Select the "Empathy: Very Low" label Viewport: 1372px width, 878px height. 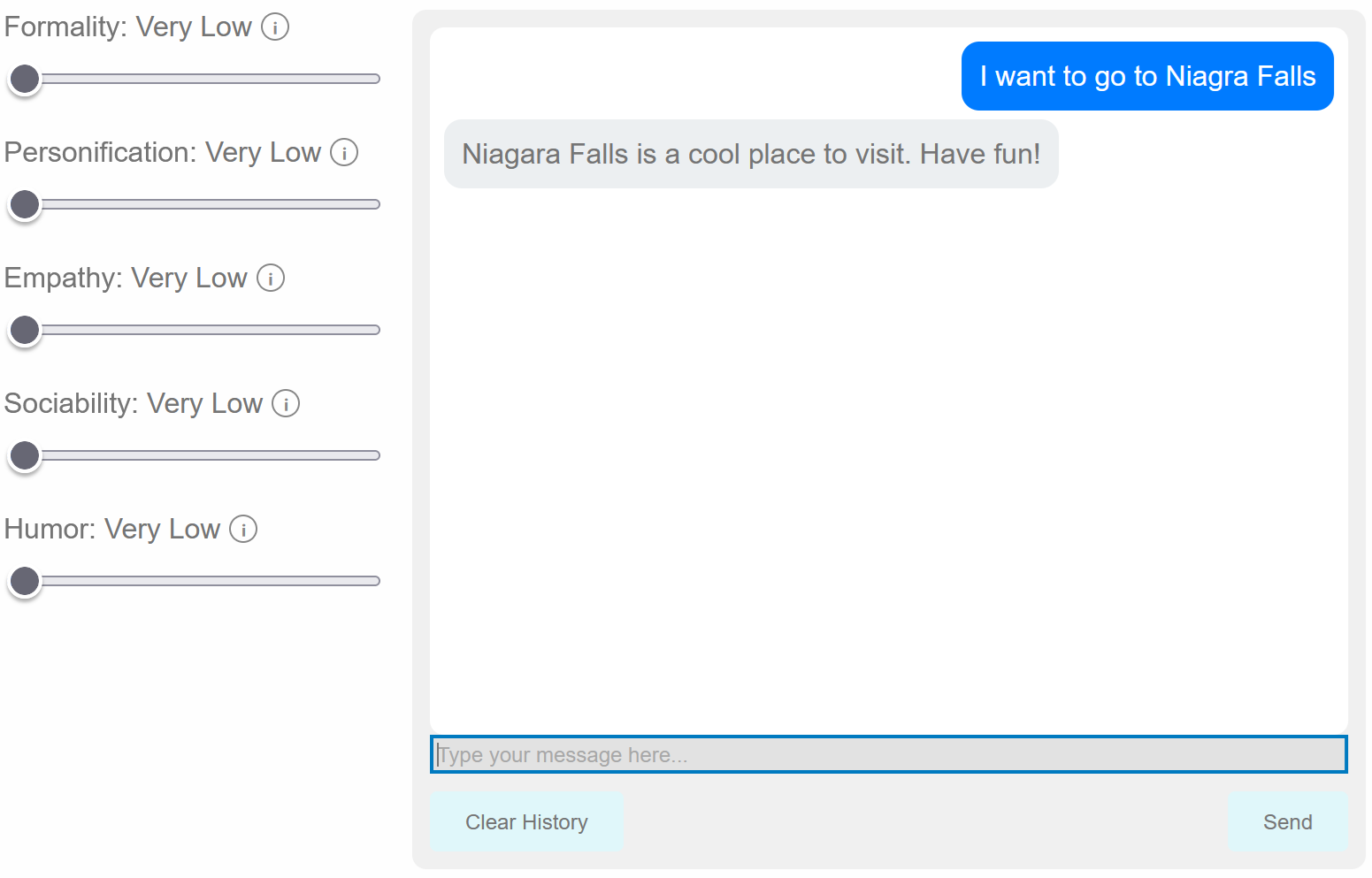[126, 279]
